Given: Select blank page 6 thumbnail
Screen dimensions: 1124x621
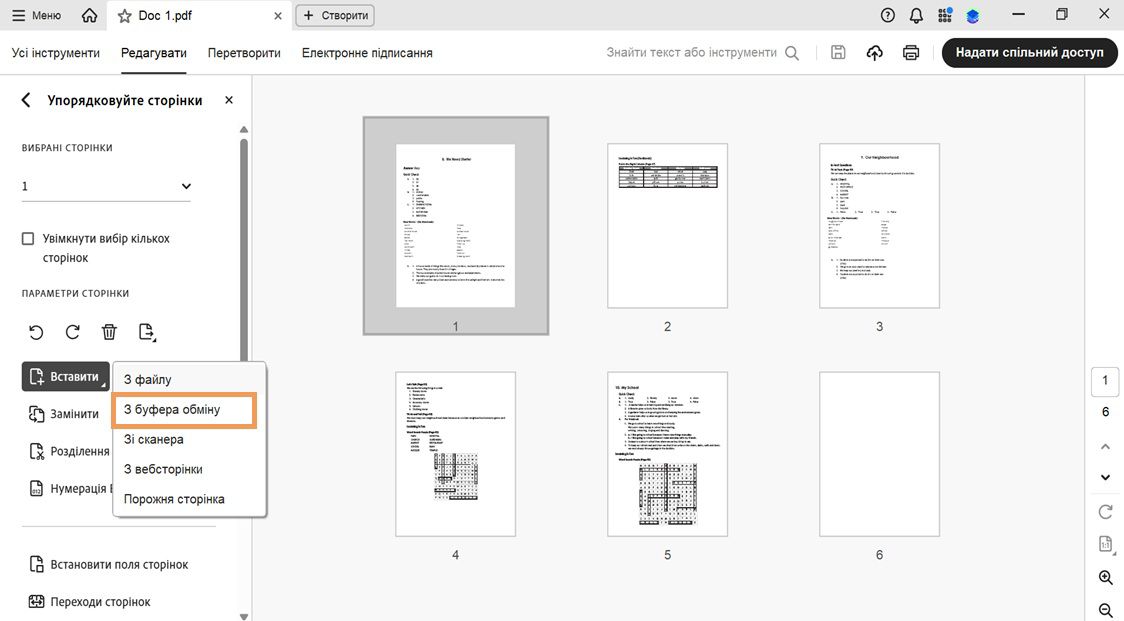Looking at the screenshot, I should tap(880, 454).
